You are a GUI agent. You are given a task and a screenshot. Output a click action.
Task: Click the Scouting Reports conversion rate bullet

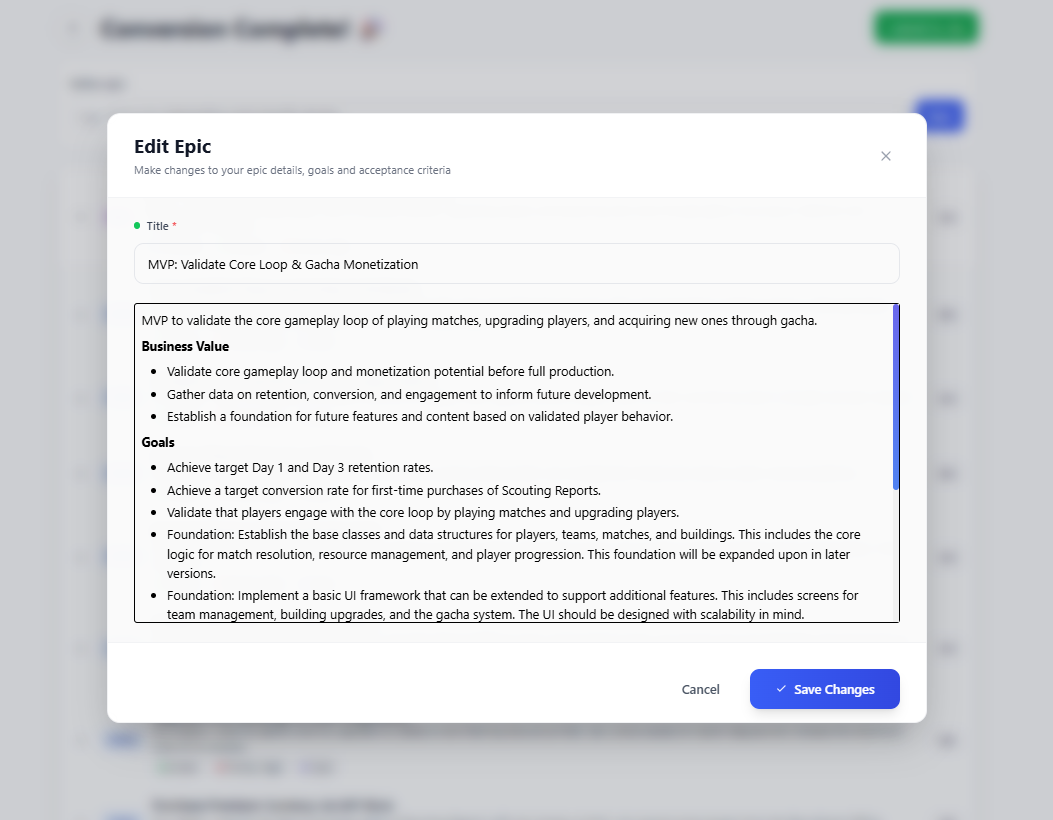383,490
